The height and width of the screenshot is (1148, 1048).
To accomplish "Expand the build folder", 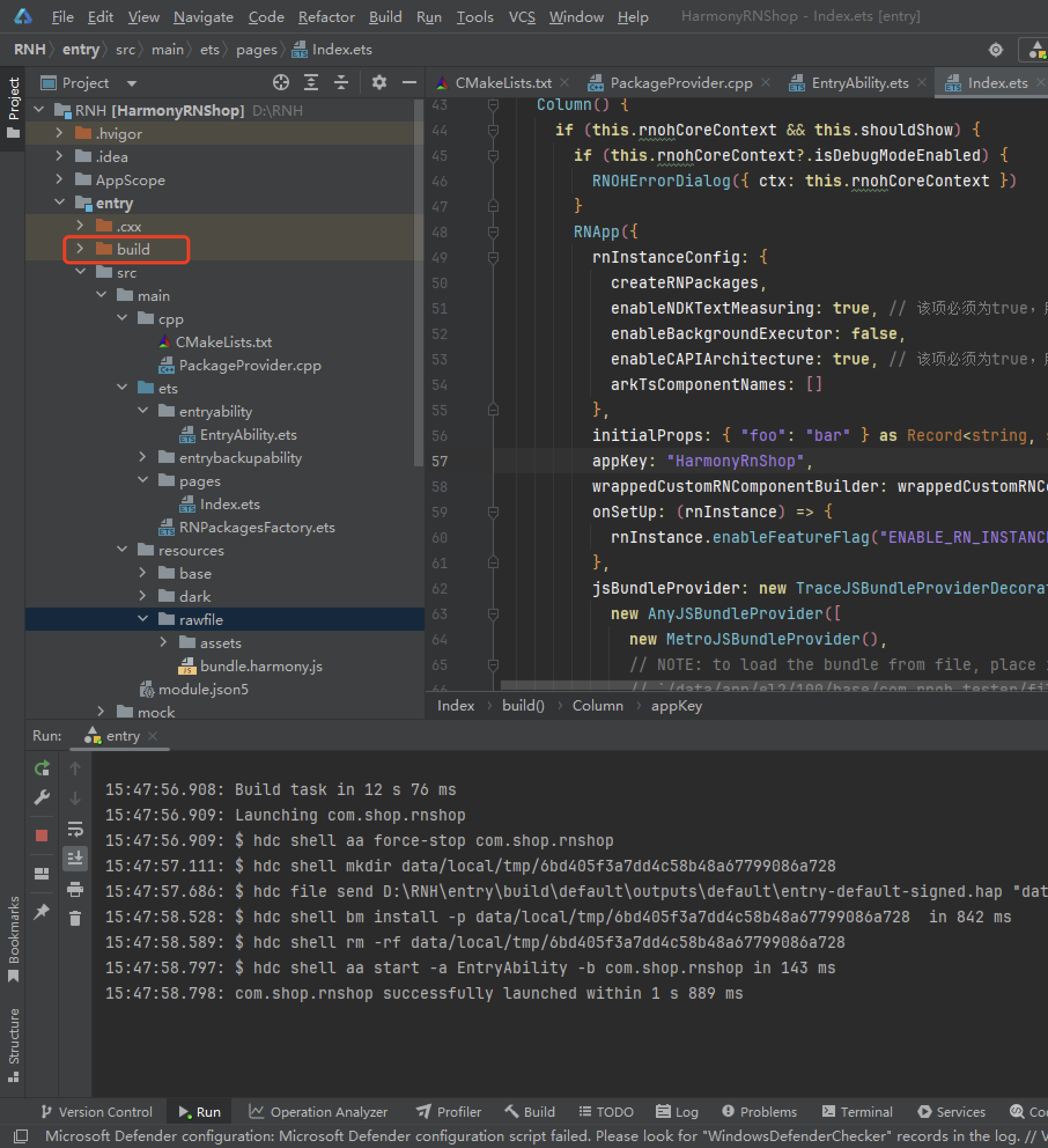I will point(80,249).
